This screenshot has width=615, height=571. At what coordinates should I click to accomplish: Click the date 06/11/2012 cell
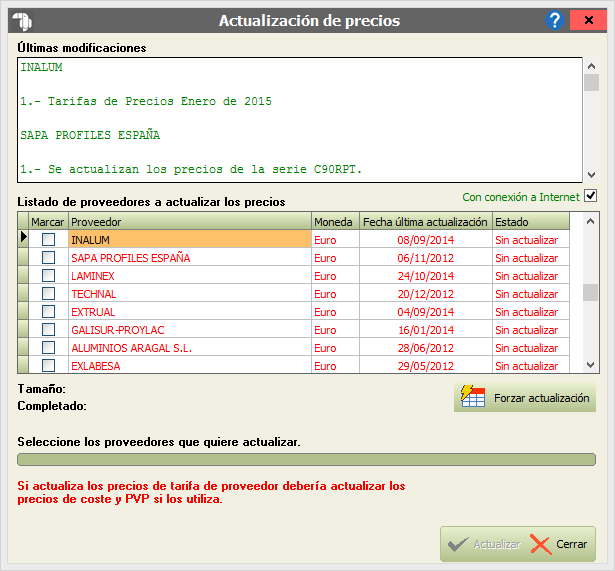[x=426, y=258]
